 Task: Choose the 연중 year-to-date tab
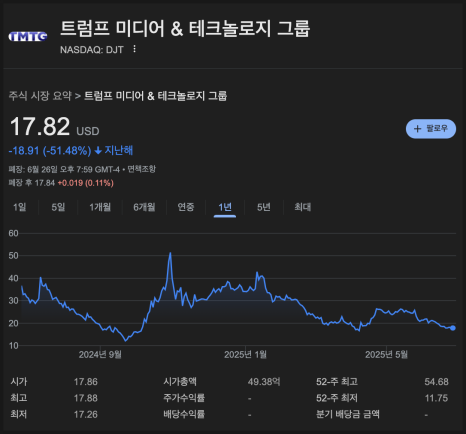coord(186,207)
